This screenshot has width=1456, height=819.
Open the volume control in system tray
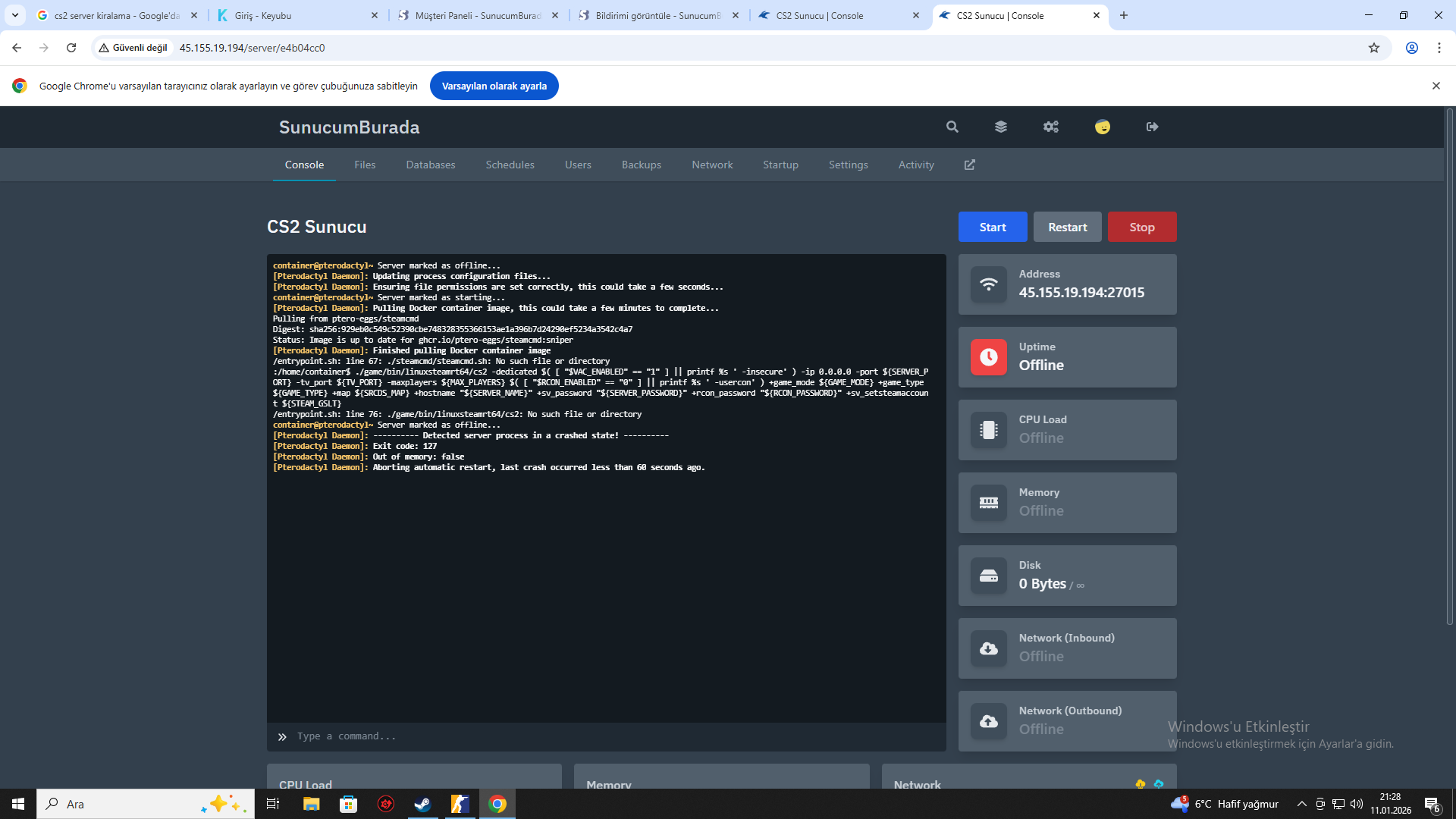click(x=1357, y=804)
